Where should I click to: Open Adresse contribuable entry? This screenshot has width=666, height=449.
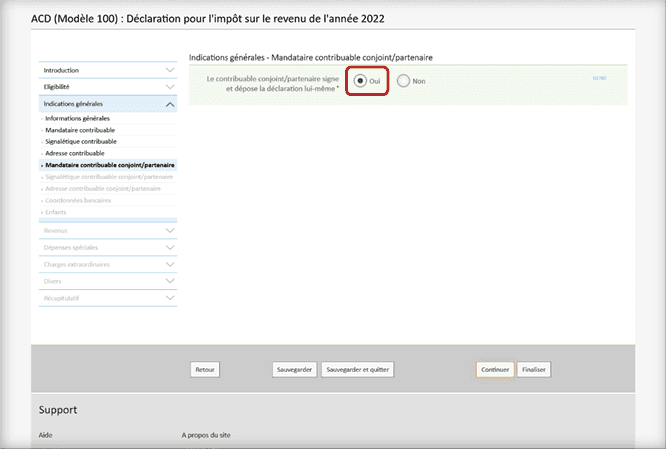(75, 153)
